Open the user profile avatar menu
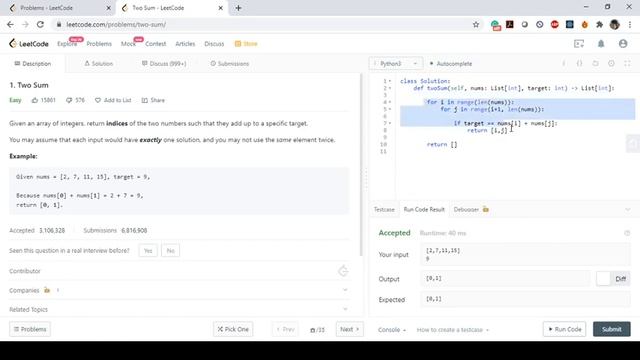 623,44
